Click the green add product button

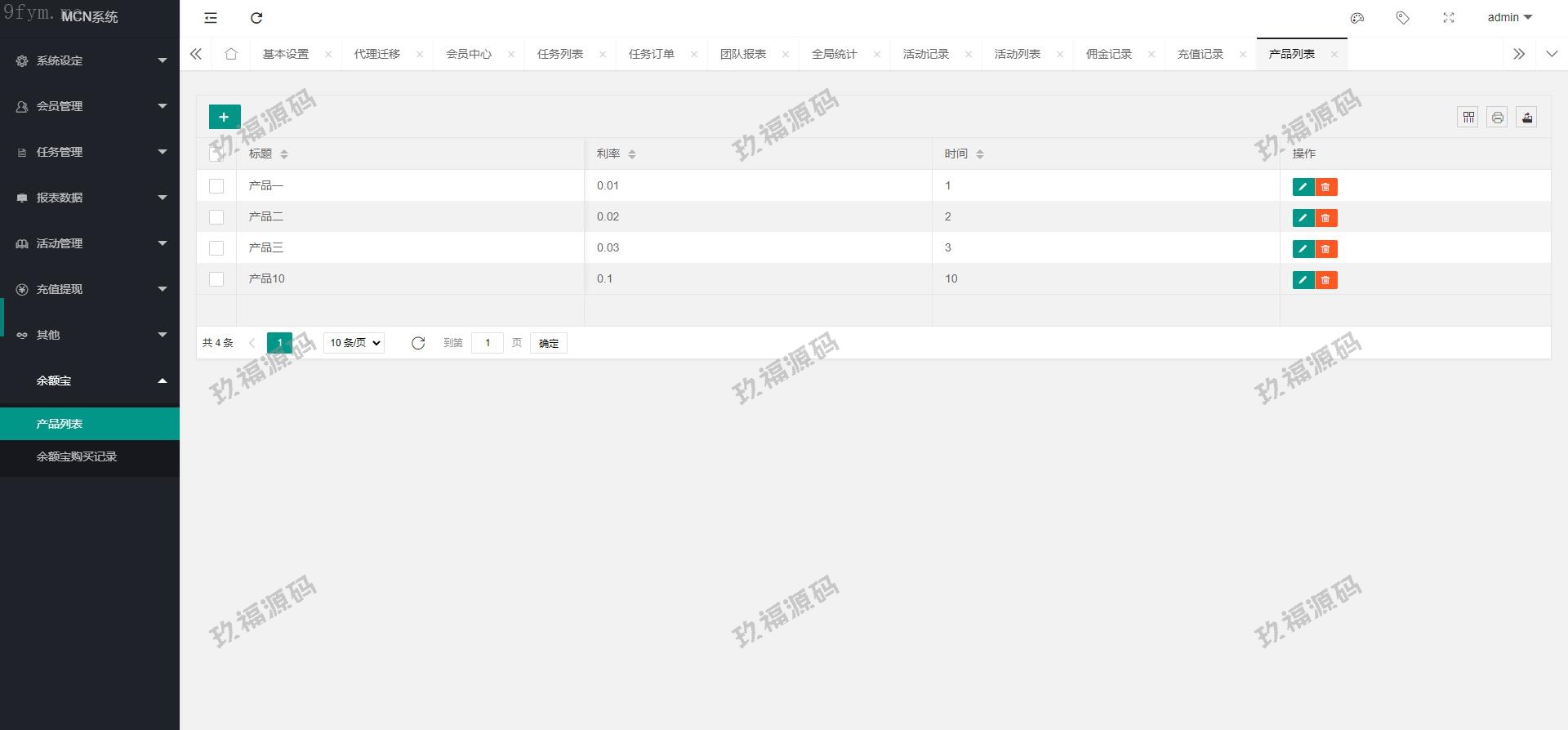click(x=225, y=117)
